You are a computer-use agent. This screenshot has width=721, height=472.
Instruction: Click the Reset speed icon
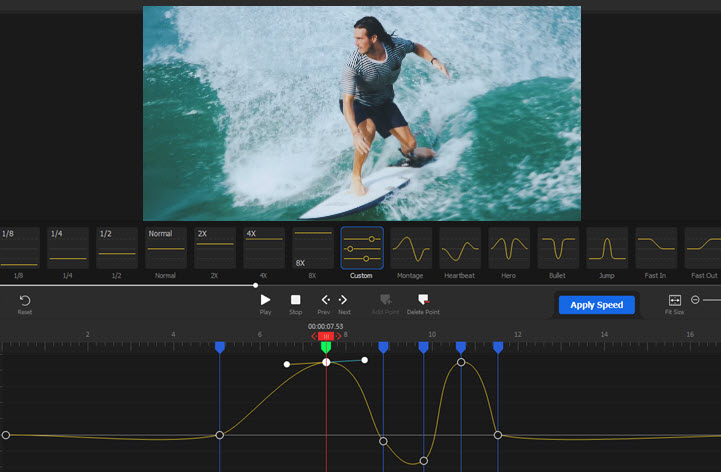pyautogui.click(x=25, y=300)
